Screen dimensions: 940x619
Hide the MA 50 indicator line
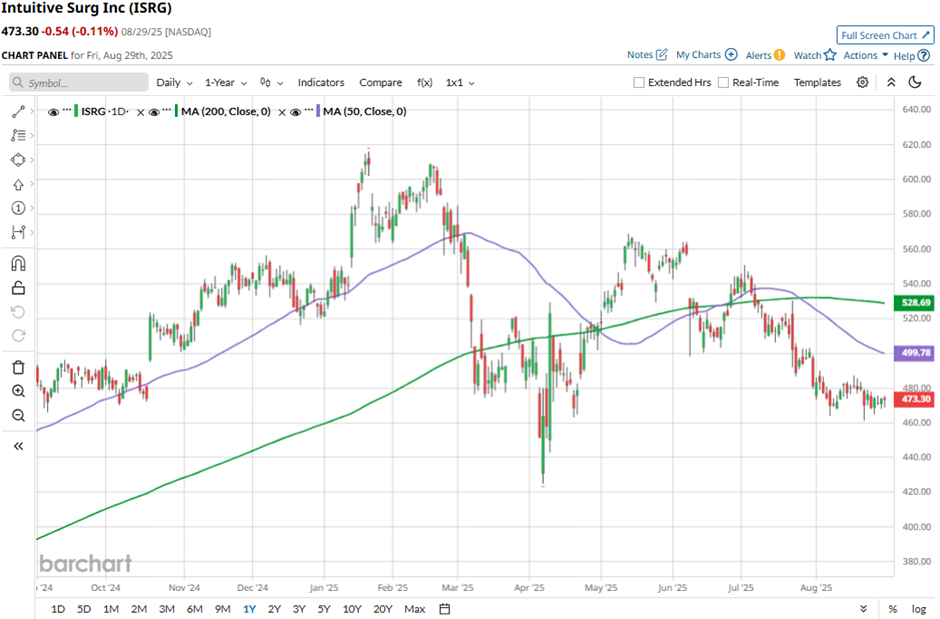pyautogui.click(x=296, y=112)
